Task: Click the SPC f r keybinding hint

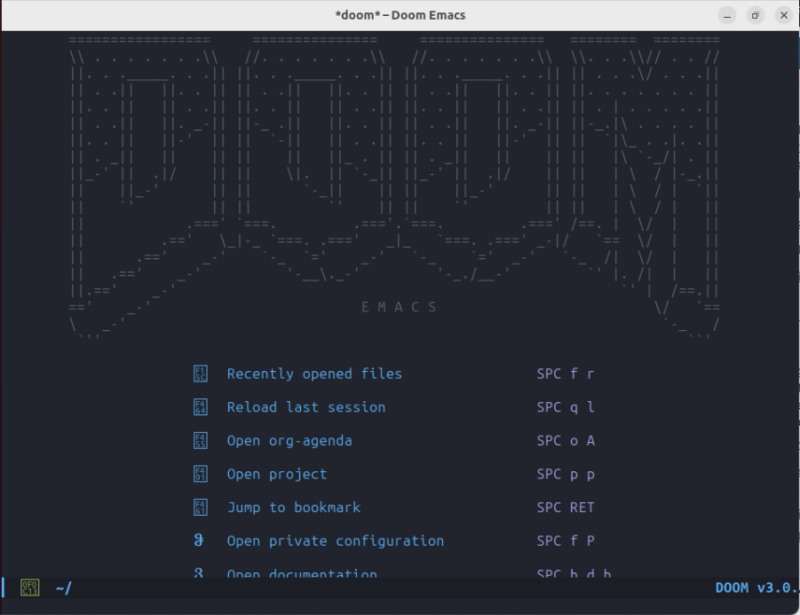Action: [x=565, y=373]
